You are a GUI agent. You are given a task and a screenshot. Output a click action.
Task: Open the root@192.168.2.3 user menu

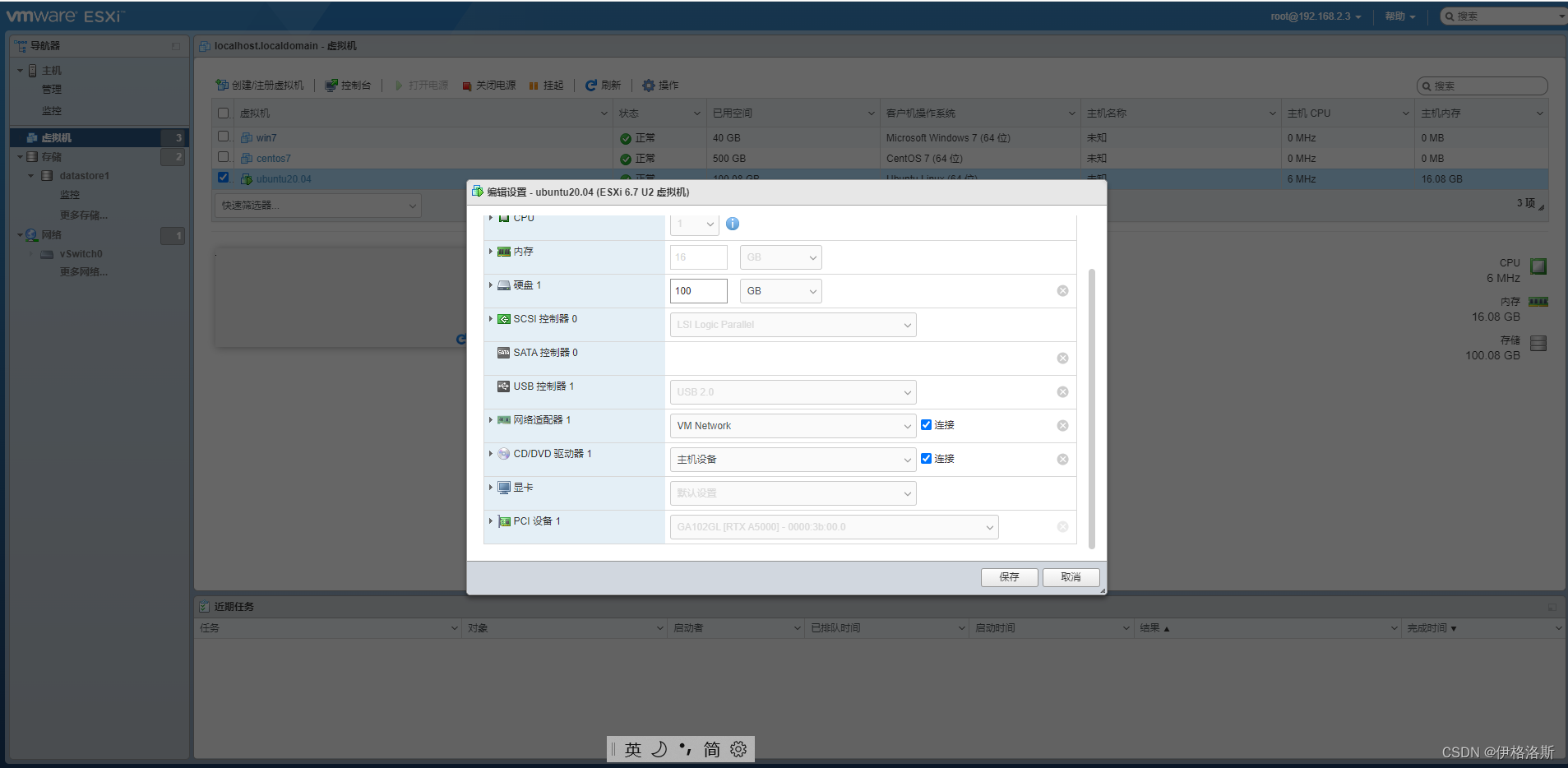point(1316,16)
